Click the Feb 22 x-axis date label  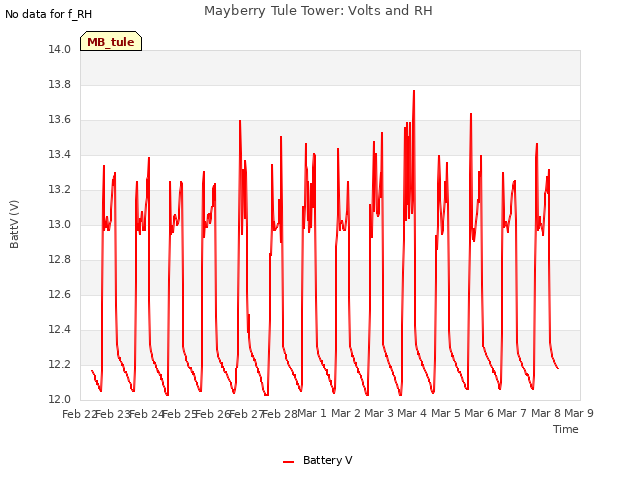pos(79,414)
